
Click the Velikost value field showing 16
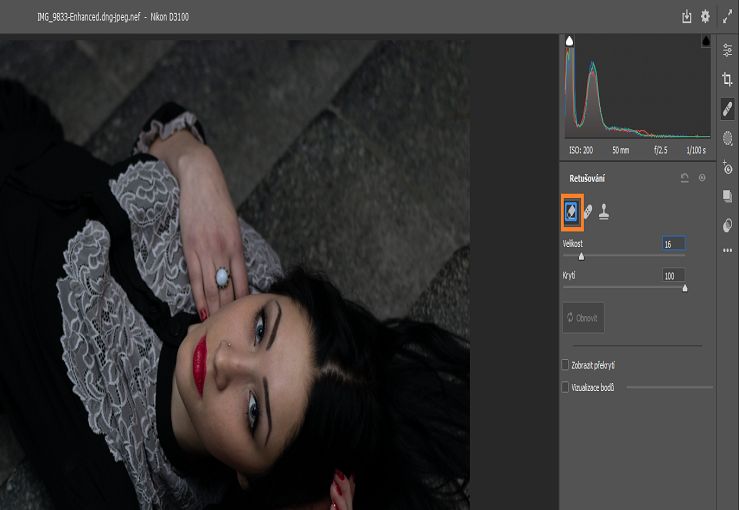pyautogui.click(x=673, y=244)
